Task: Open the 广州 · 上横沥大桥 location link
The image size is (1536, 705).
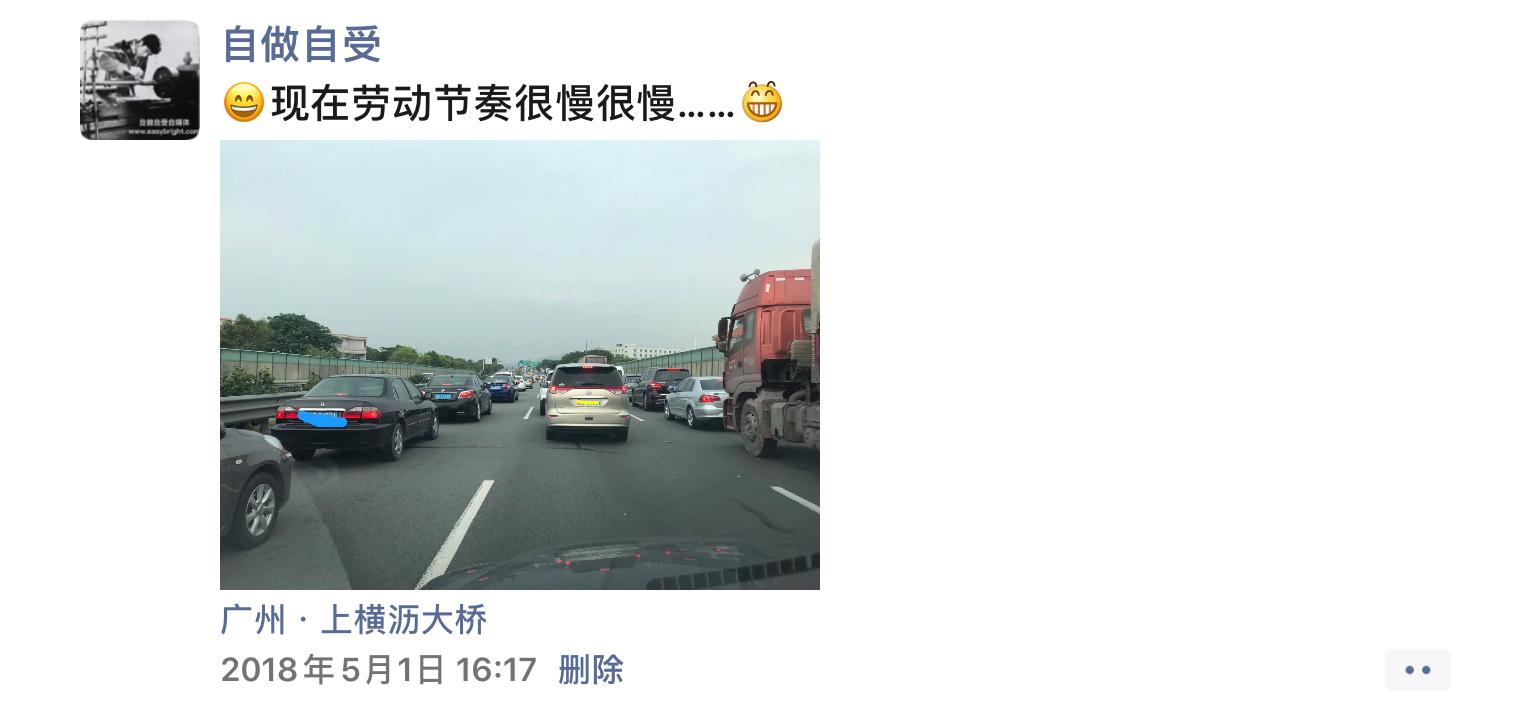Action: click(354, 620)
